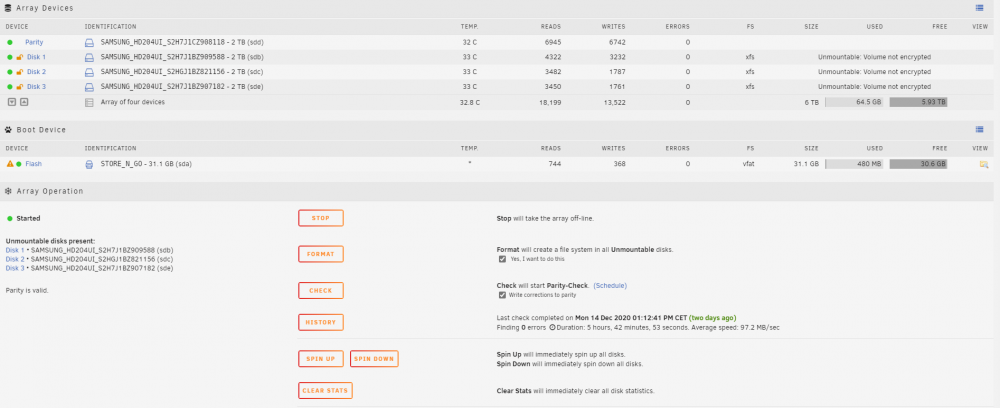Image resolution: width=1000 pixels, height=408 pixels.
Task: Uncheck 'Yes, I want to do this' checkbox
Action: 502,259
